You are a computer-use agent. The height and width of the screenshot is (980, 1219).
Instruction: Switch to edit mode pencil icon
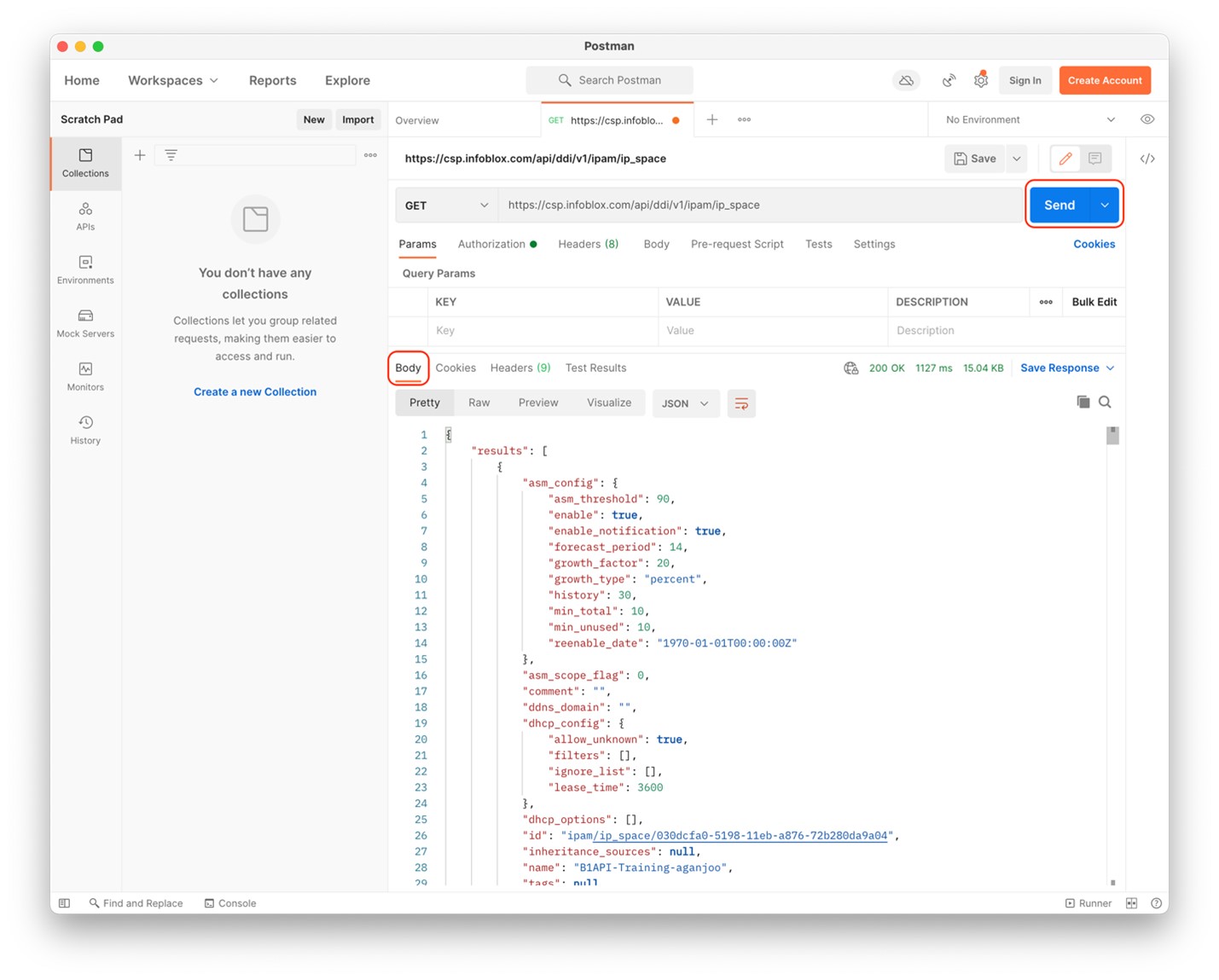[x=1065, y=159]
